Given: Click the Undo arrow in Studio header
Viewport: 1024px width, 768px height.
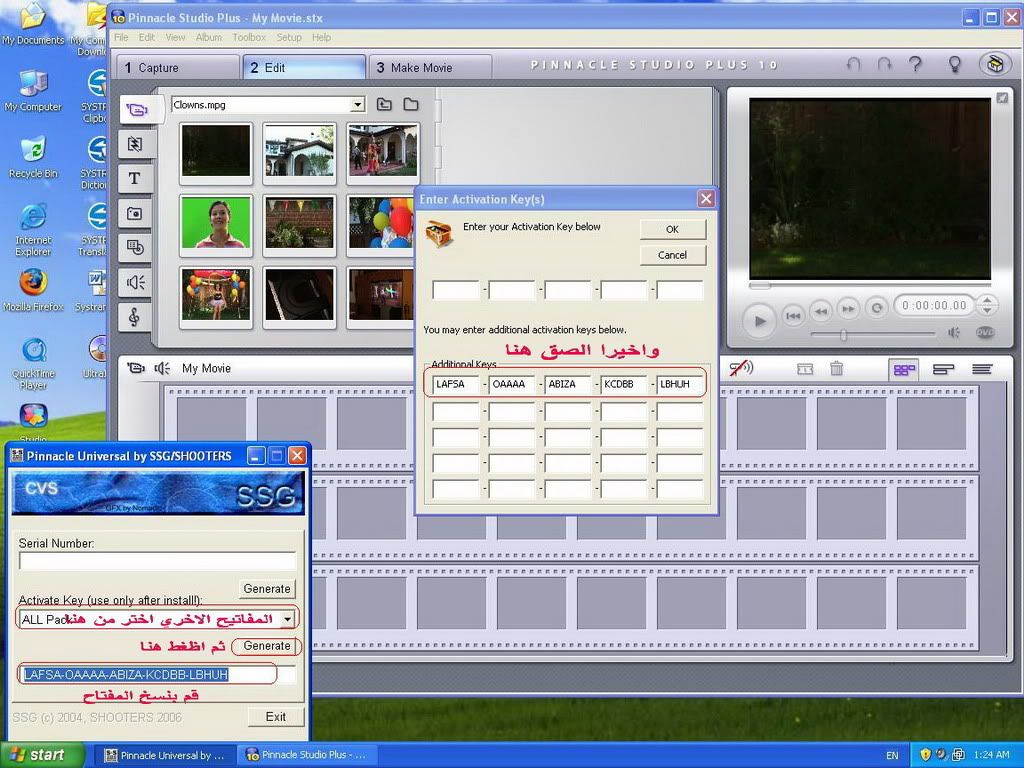Looking at the screenshot, I should click(853, 65).
